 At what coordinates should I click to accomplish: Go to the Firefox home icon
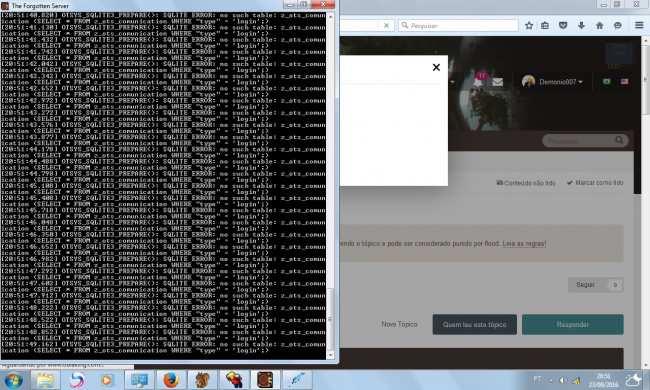click(599, 26)
